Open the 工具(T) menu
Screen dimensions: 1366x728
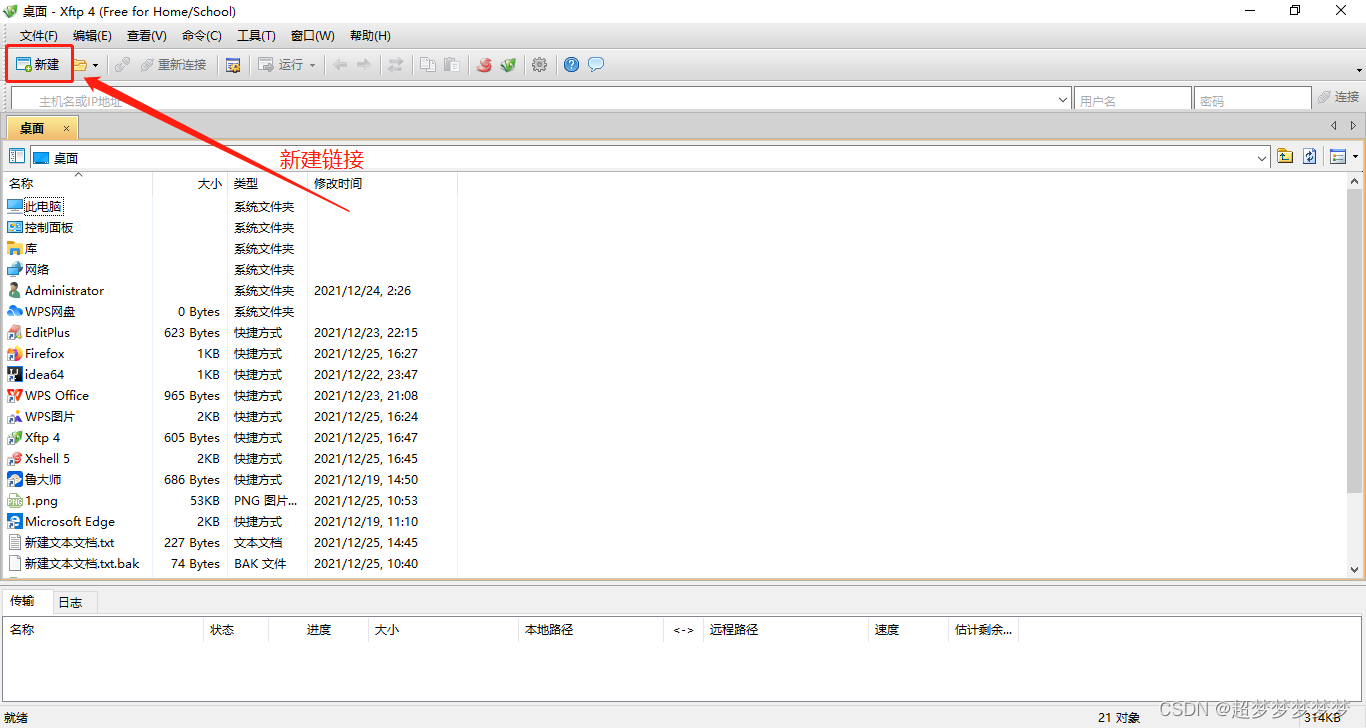[256, 36]
